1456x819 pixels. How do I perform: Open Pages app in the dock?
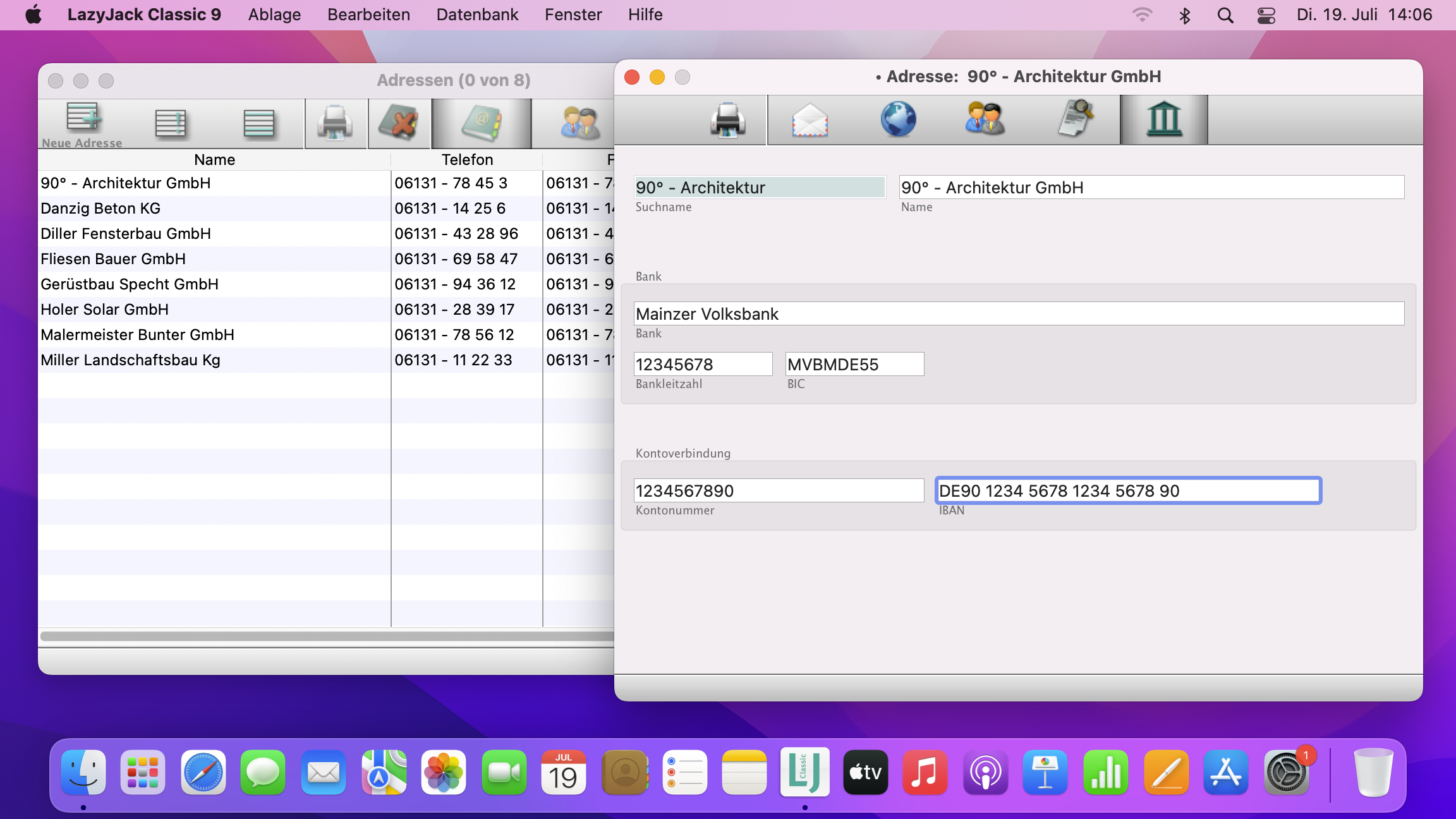(1166, 772)
